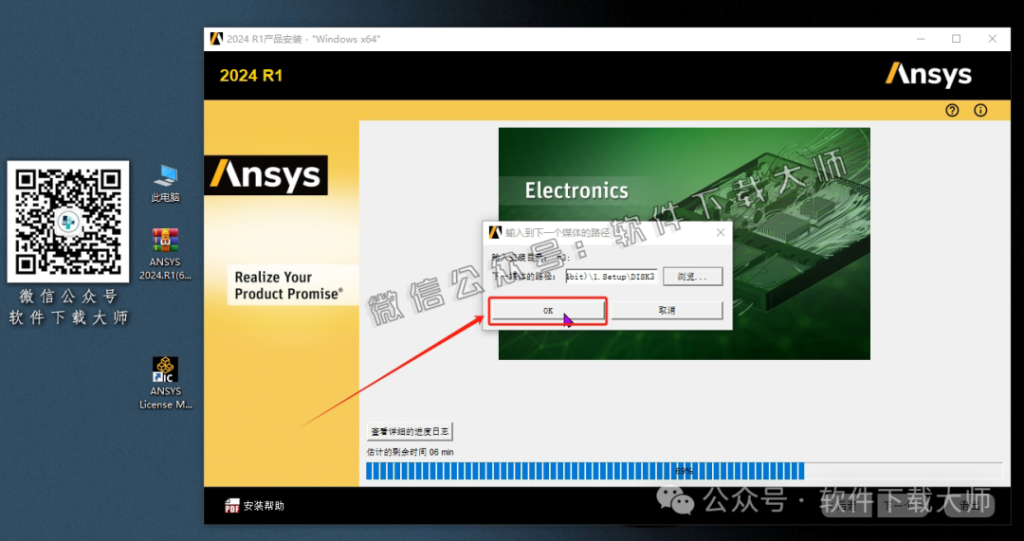Click the Ansys icon in the installer title bar

pyautogui.click(x=216, y=39)
